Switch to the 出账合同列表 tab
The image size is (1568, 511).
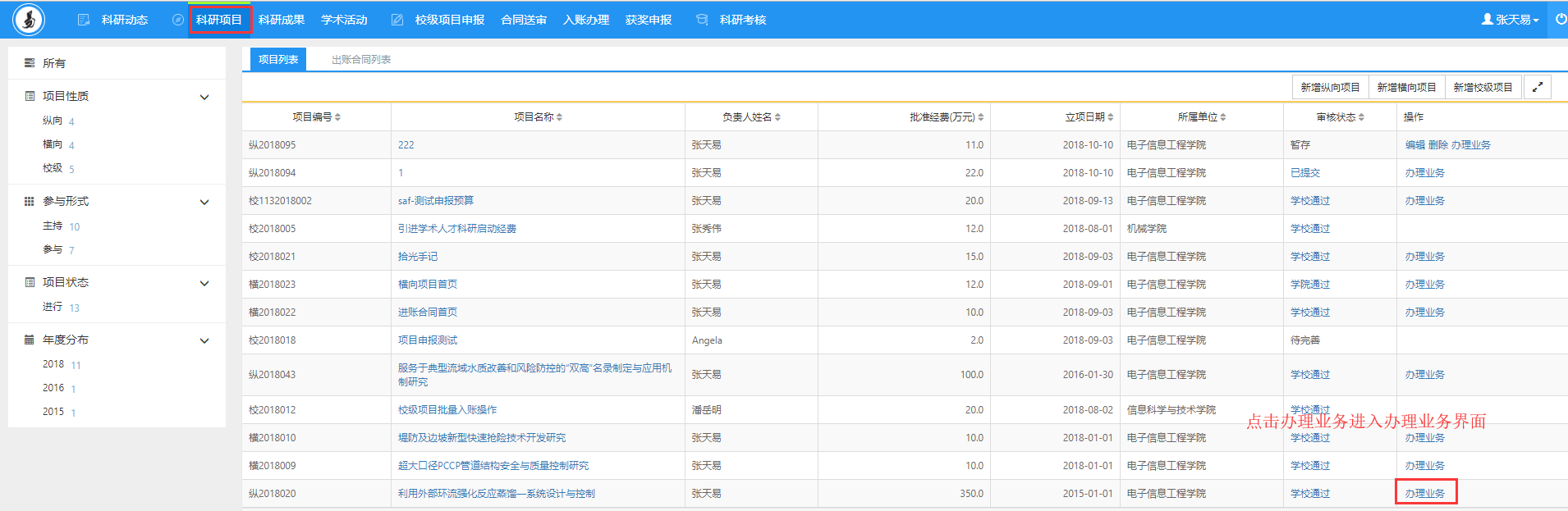click(x=360, y=59)
